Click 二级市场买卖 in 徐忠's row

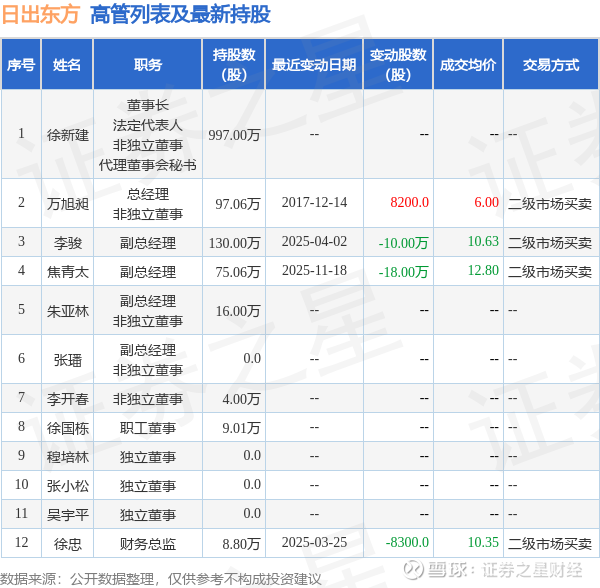pos(550,544)
